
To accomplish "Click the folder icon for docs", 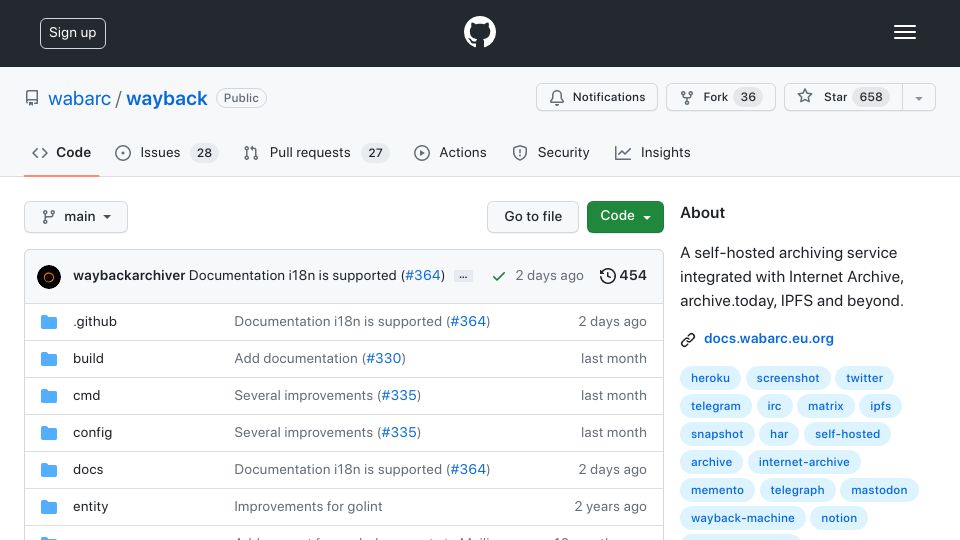I will click(x=49, y=470).
